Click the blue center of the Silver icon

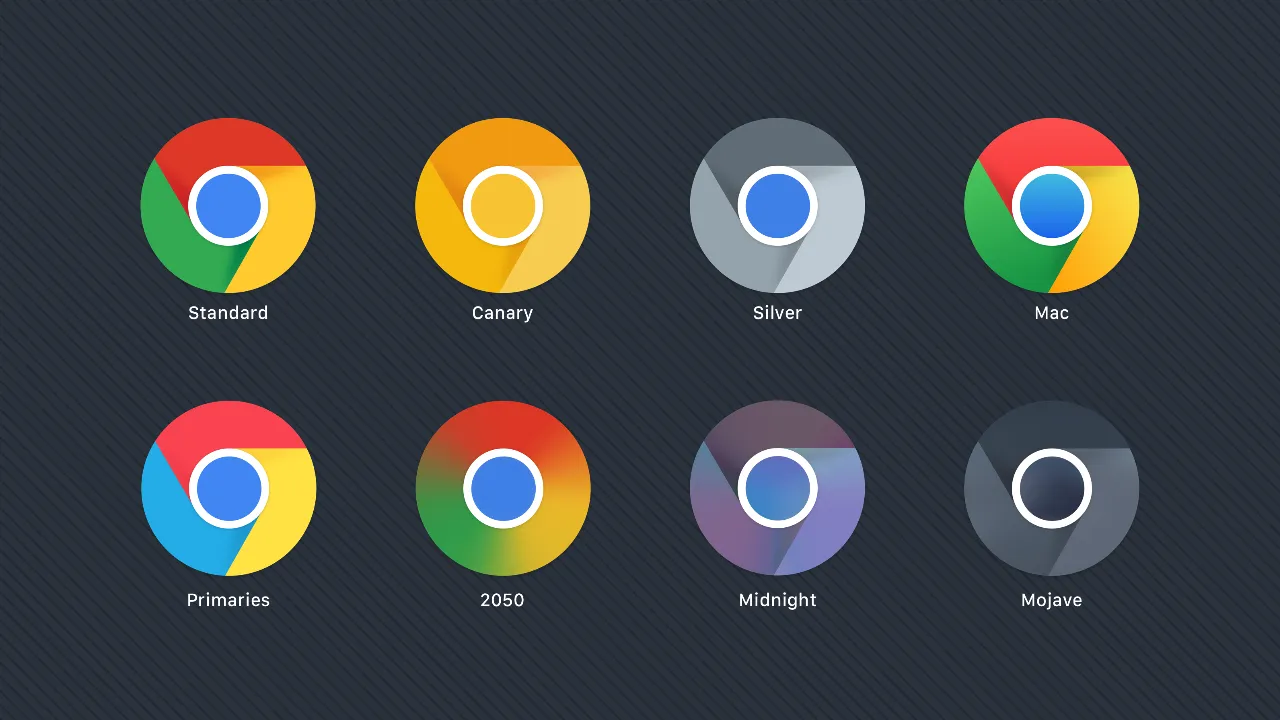coord(777,205)
